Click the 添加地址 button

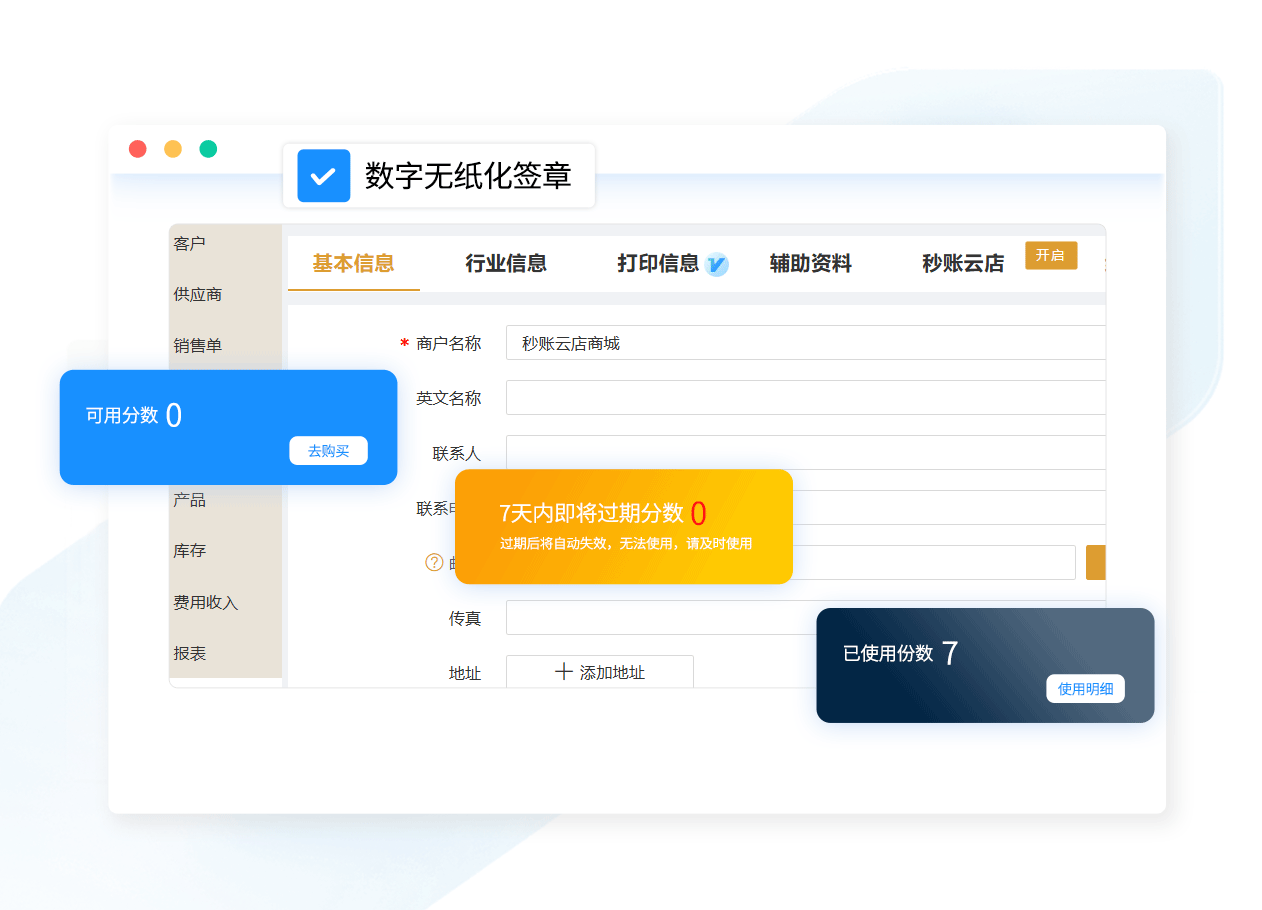[600, 672]
